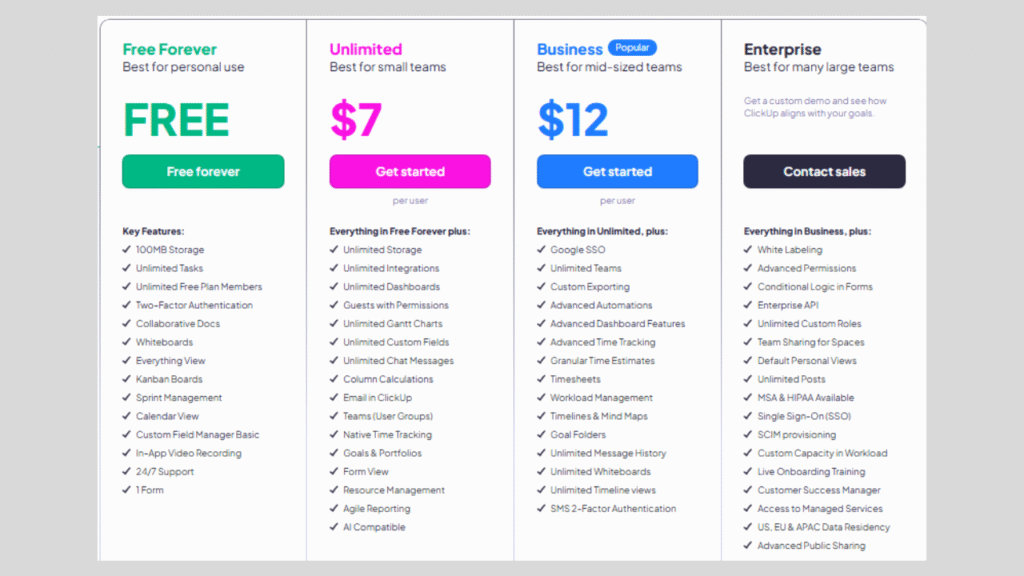
Task: Select the Enterprise plan heading
Action: 782,49
